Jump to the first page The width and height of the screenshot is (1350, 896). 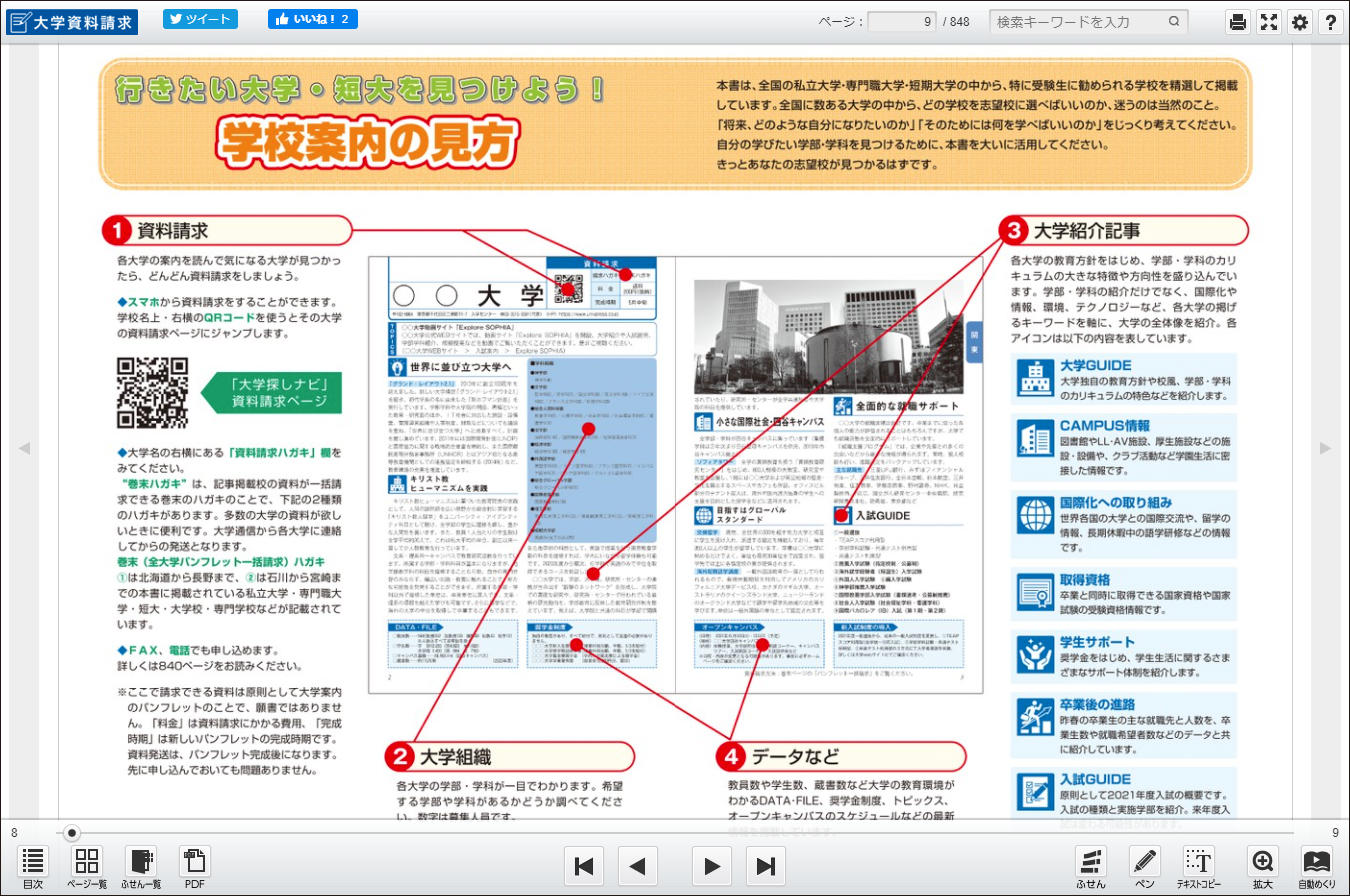click(x=585, y=866)
